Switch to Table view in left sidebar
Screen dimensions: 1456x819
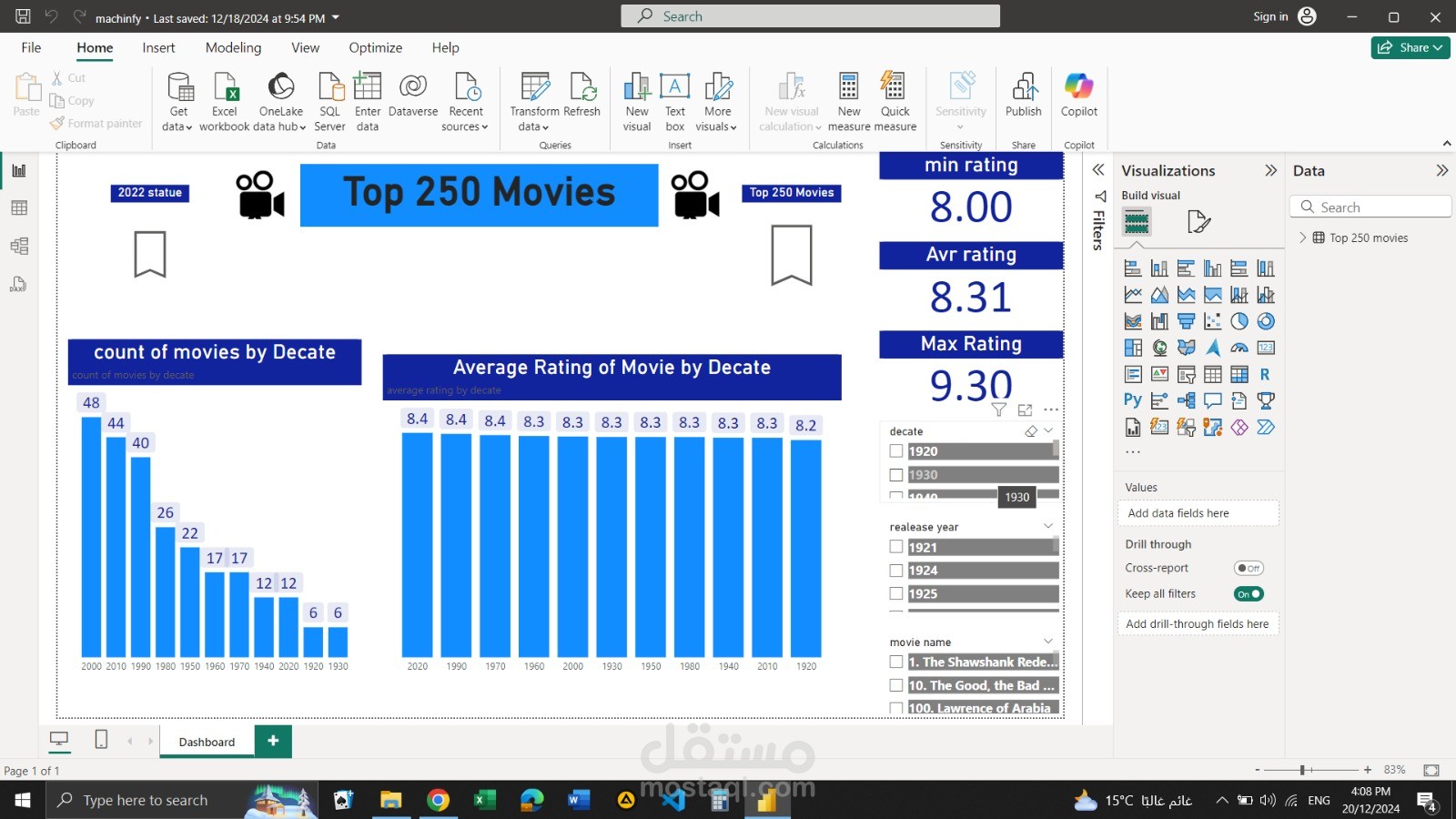coord(19,208)
